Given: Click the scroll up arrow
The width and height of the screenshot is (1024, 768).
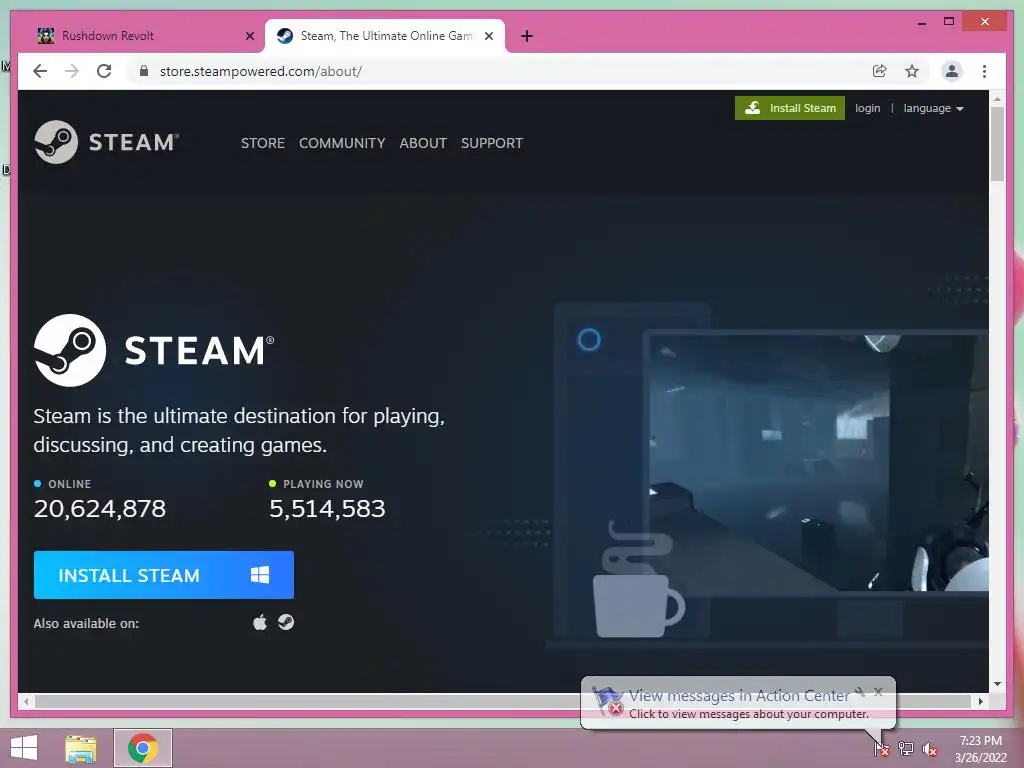Looking at the screenshot, I should (x=997, y=99).
